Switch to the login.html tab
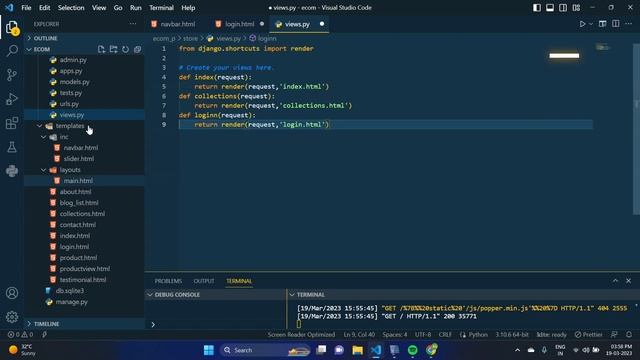Image resolution: width=640 pixels, height=360 pixels. click(240, 24)
